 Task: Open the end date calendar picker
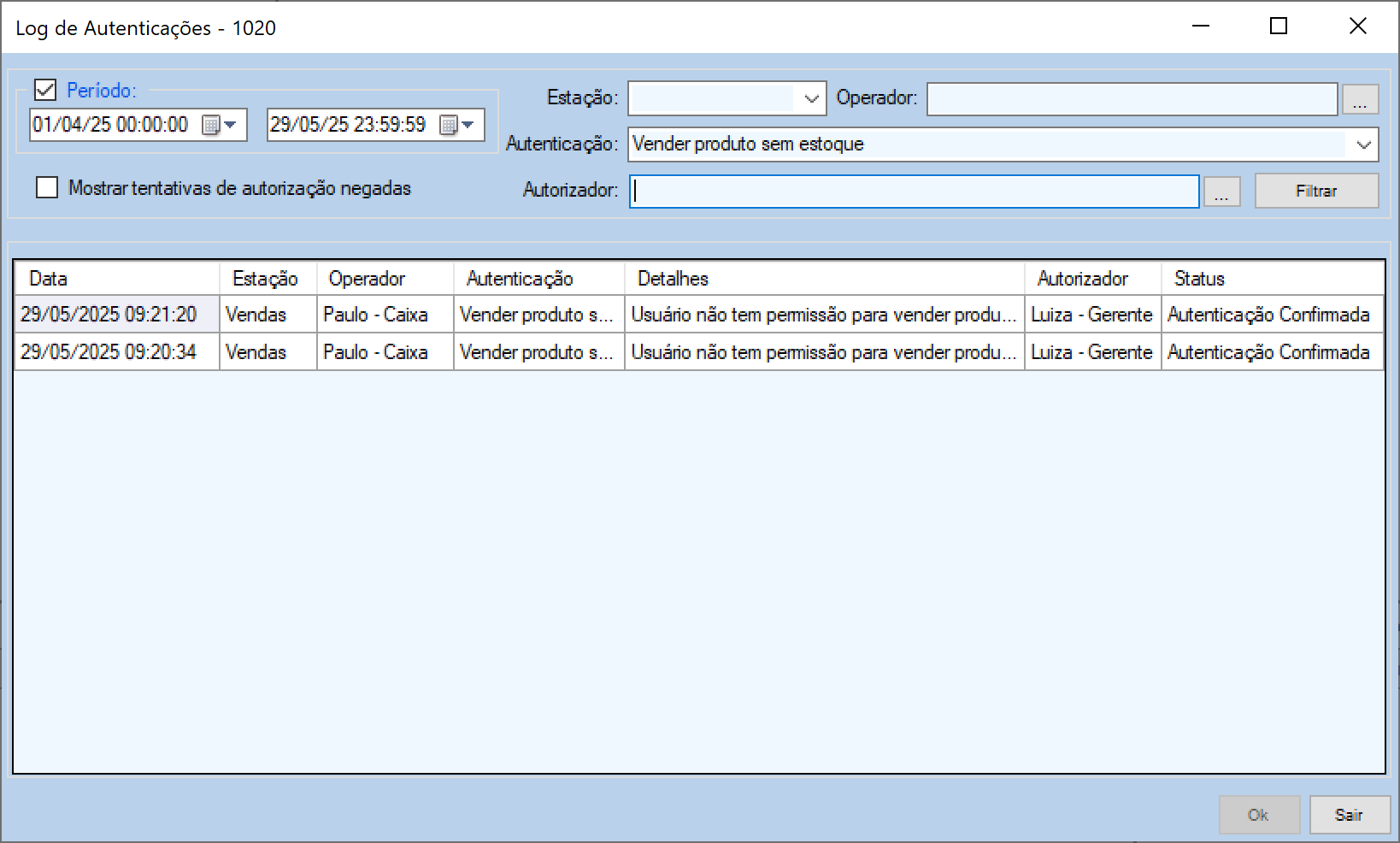tap(456, 126)
